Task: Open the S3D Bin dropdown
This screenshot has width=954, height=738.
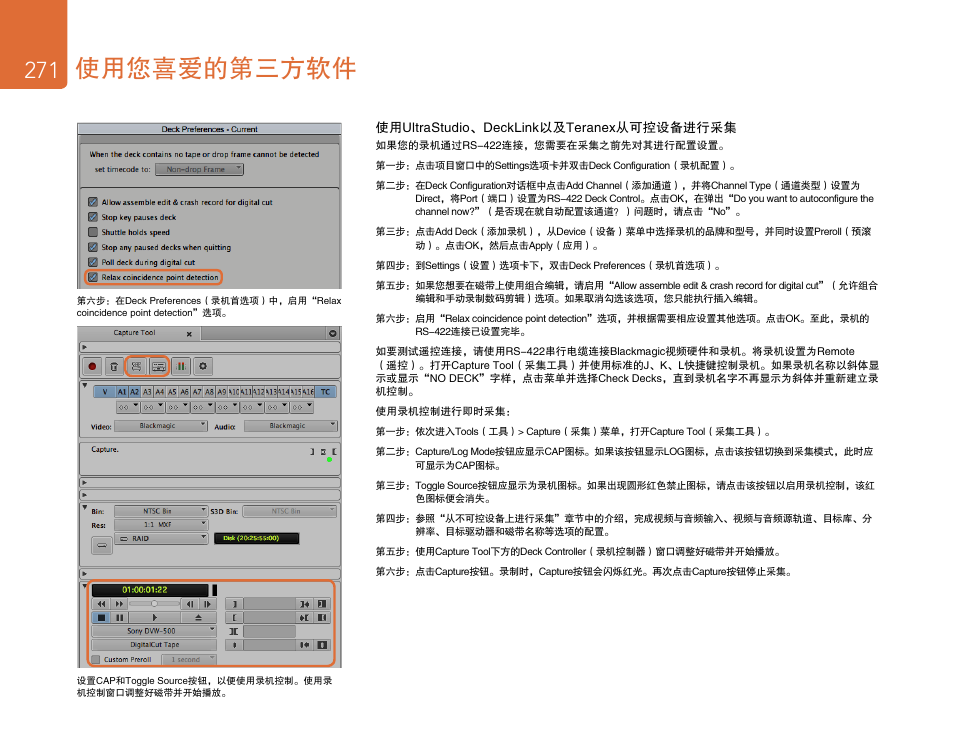Action: click(290, 511)
